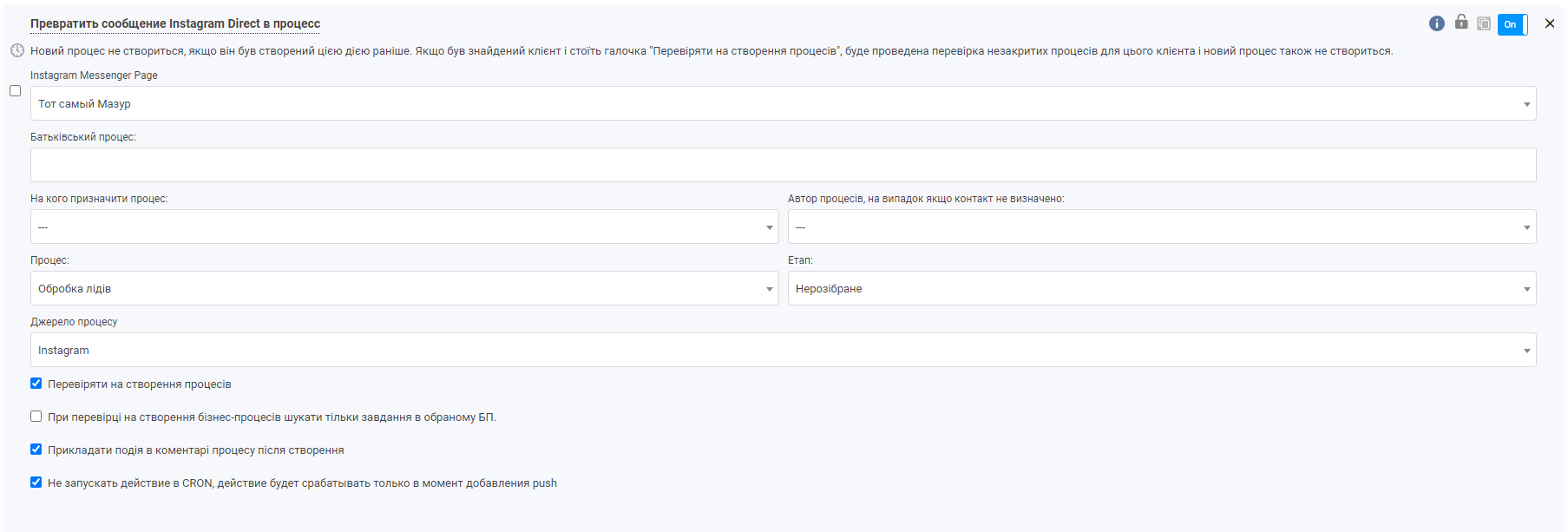The image size is (1568, 532).
Task: Click the underlined title 'Превратить сообщение Instagram Direct'
Action: (175, 23)
